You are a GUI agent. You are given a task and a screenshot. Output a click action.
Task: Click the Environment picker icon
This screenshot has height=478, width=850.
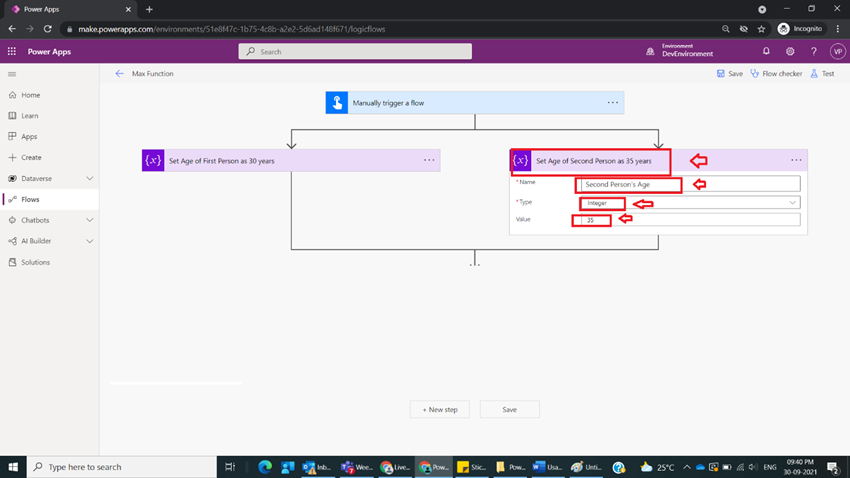[x=650, y=51]
